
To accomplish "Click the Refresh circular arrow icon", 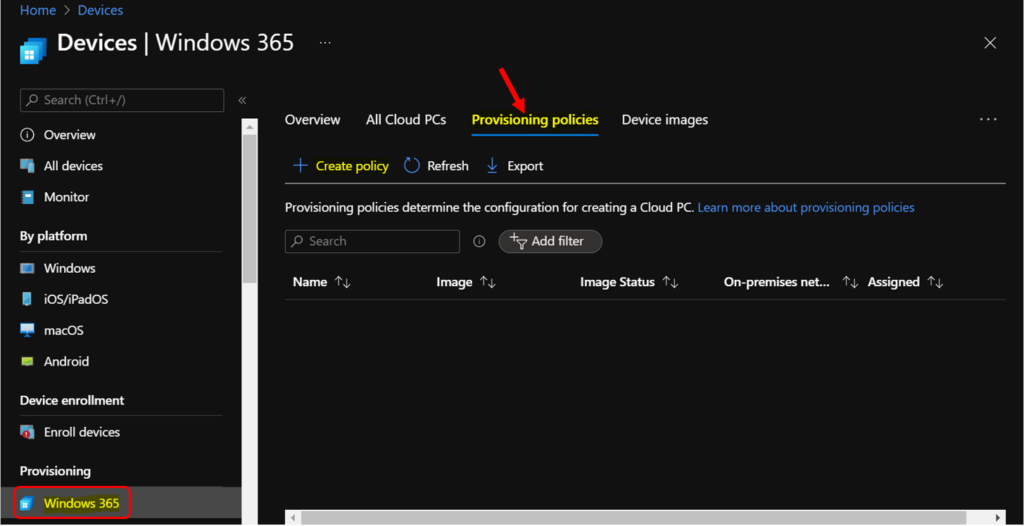I will 411,165.
